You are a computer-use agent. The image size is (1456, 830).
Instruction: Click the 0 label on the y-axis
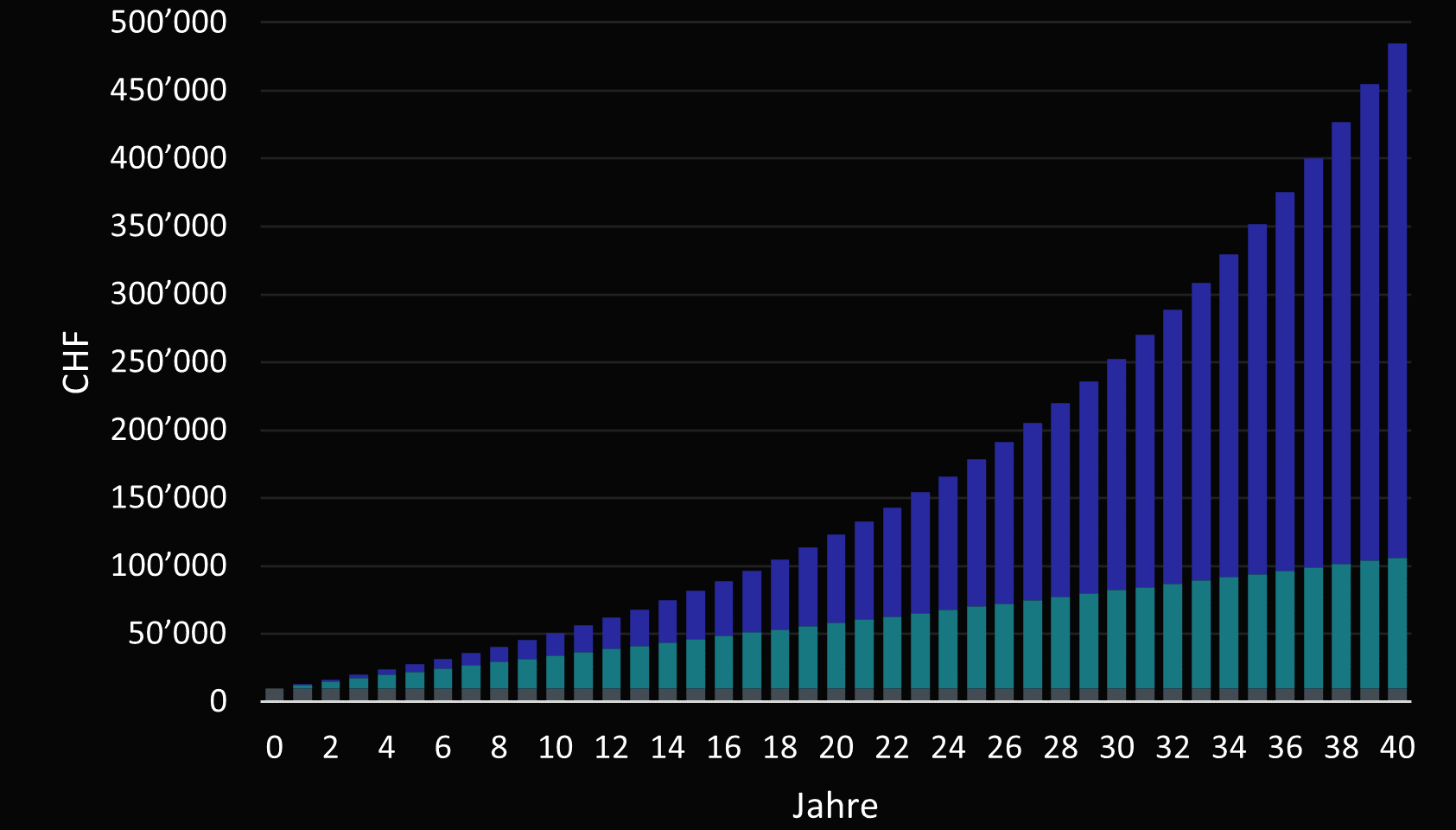[218, 701]
